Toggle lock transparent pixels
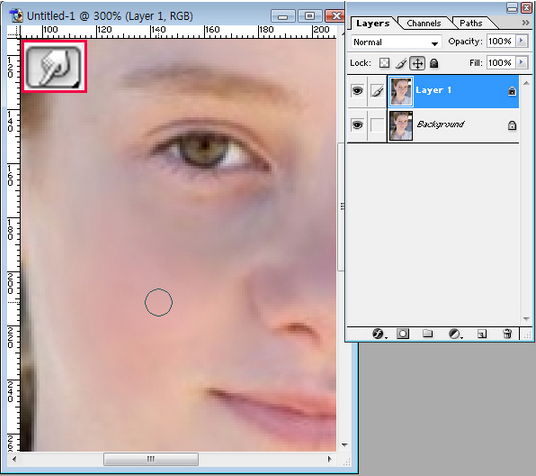Viewport: 536px width, 476px height. click(x=384, y=63)
